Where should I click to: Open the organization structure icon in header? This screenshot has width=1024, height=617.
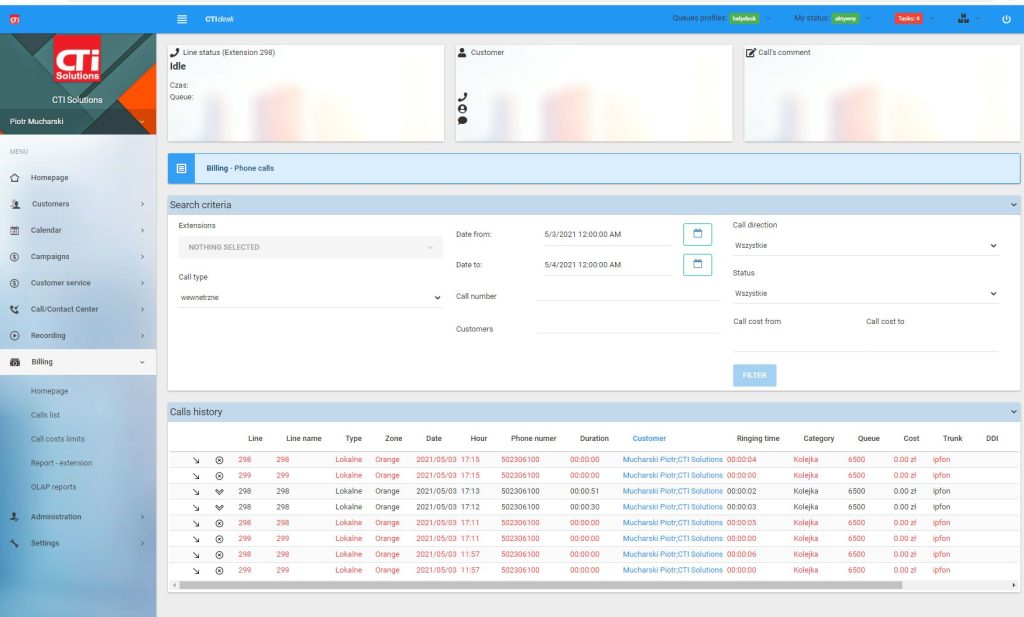(x=963, y=18)
